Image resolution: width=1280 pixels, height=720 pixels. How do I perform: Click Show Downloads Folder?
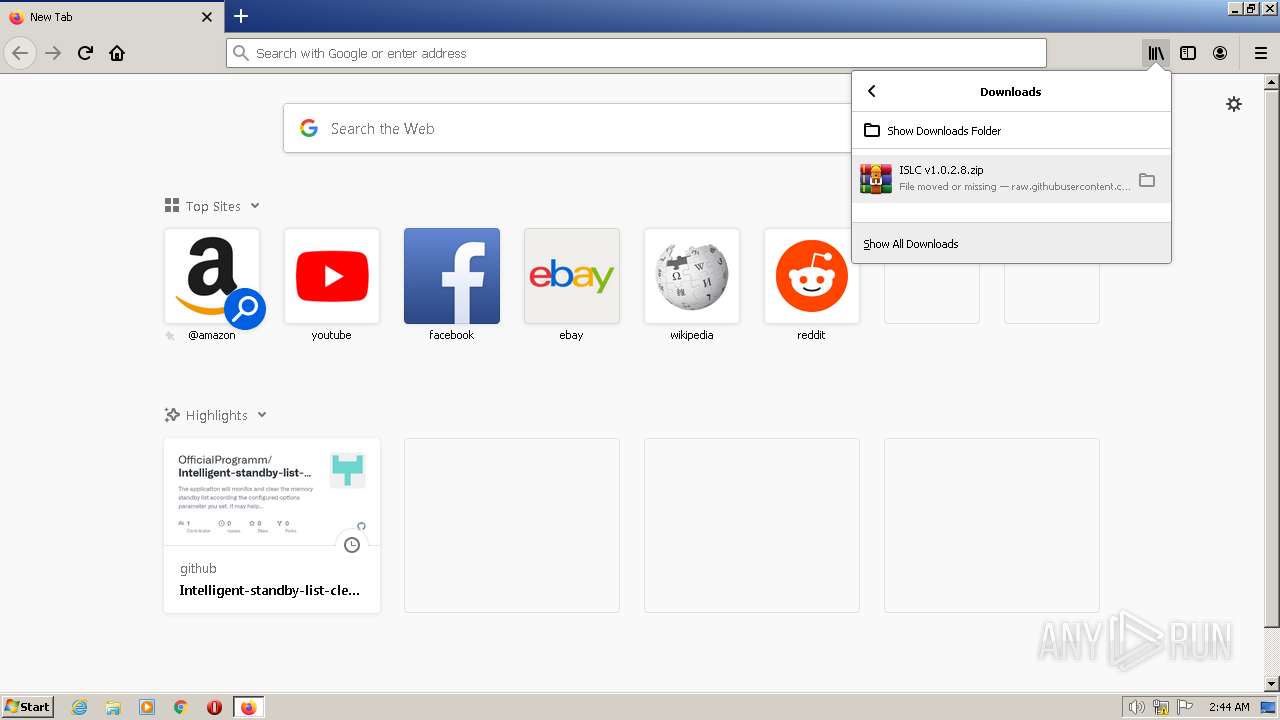point(1011,130)
